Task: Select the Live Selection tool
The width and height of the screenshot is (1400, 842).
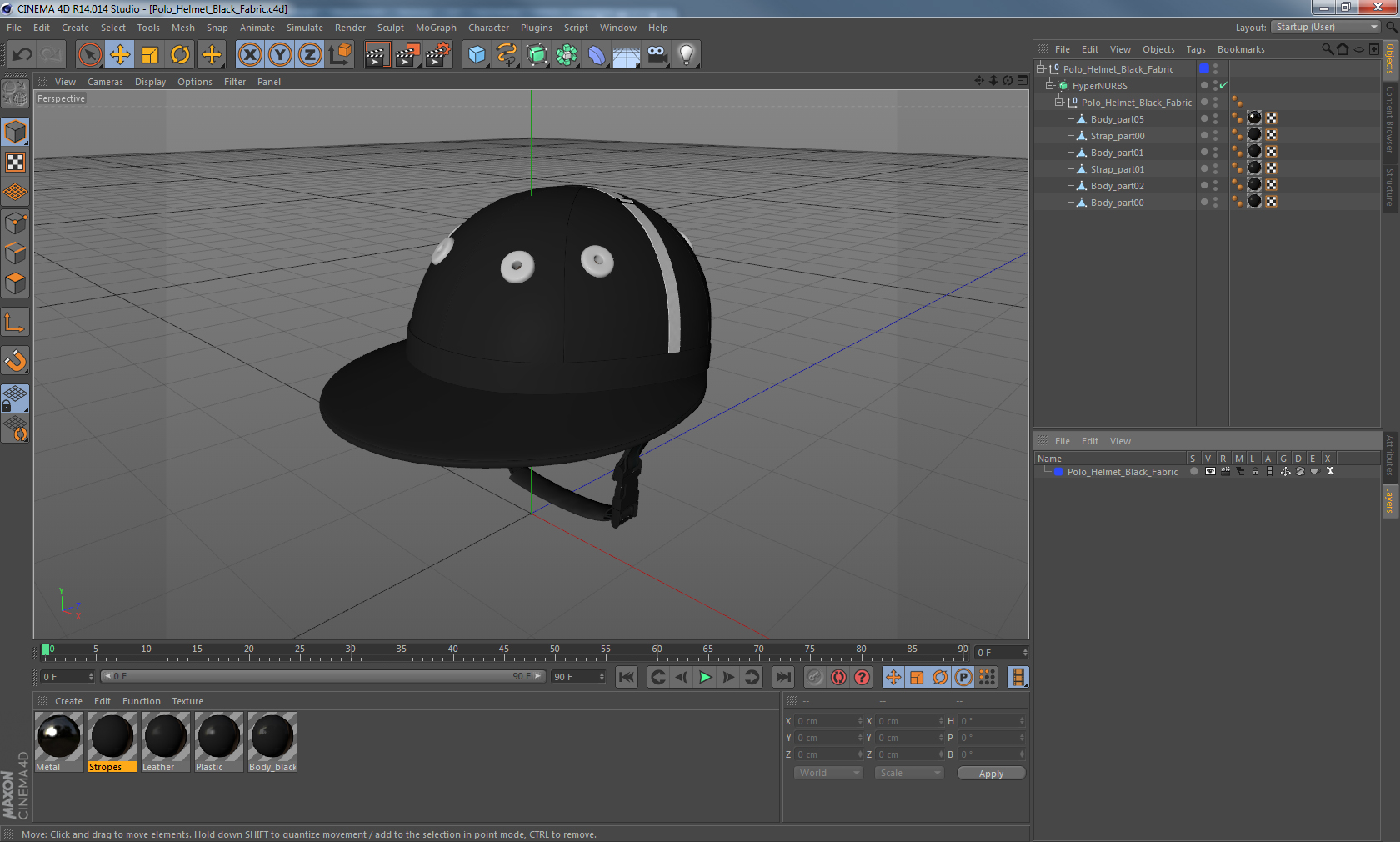Action: pos(89,55)
